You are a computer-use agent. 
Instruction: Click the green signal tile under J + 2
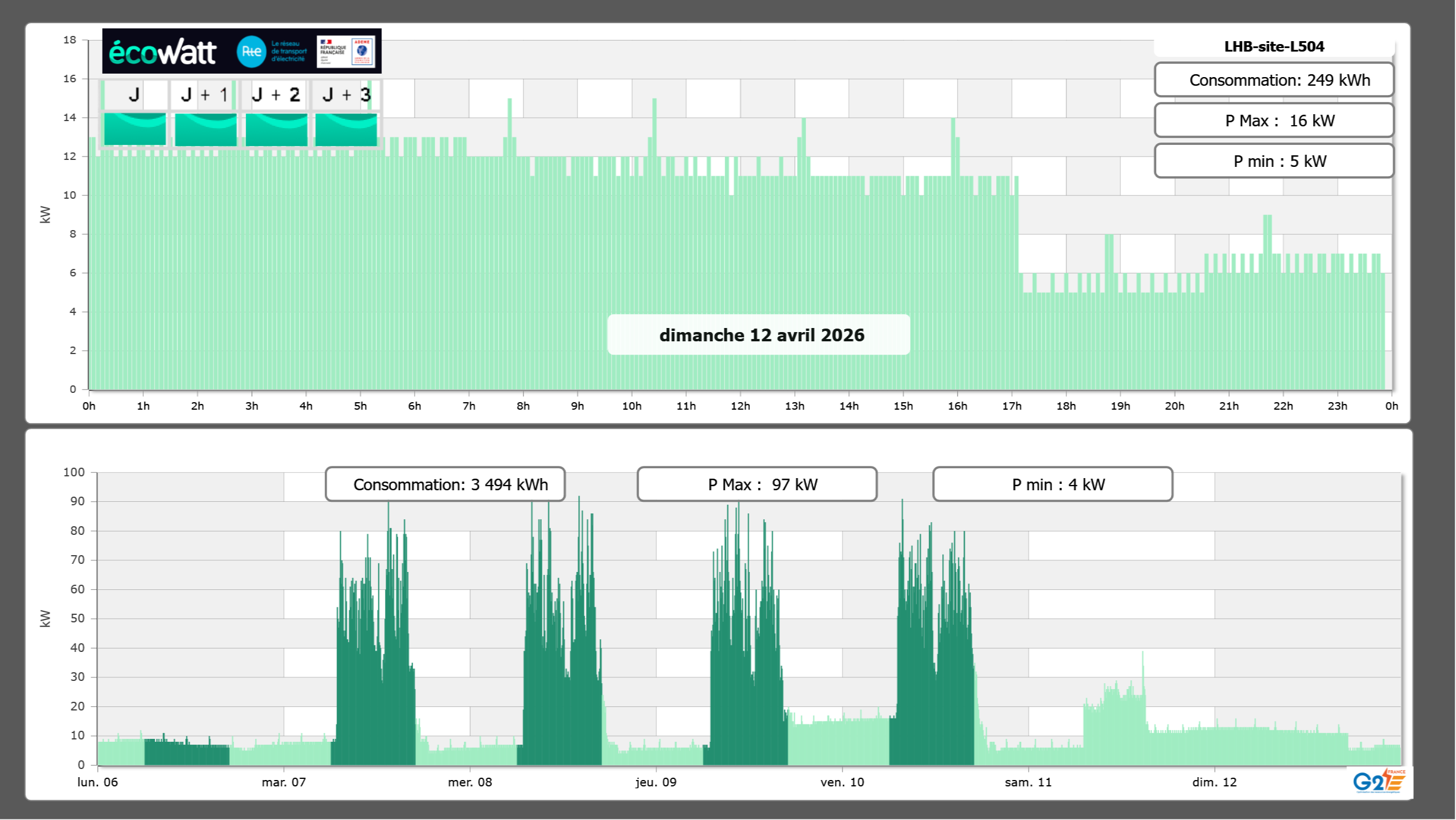276,129
